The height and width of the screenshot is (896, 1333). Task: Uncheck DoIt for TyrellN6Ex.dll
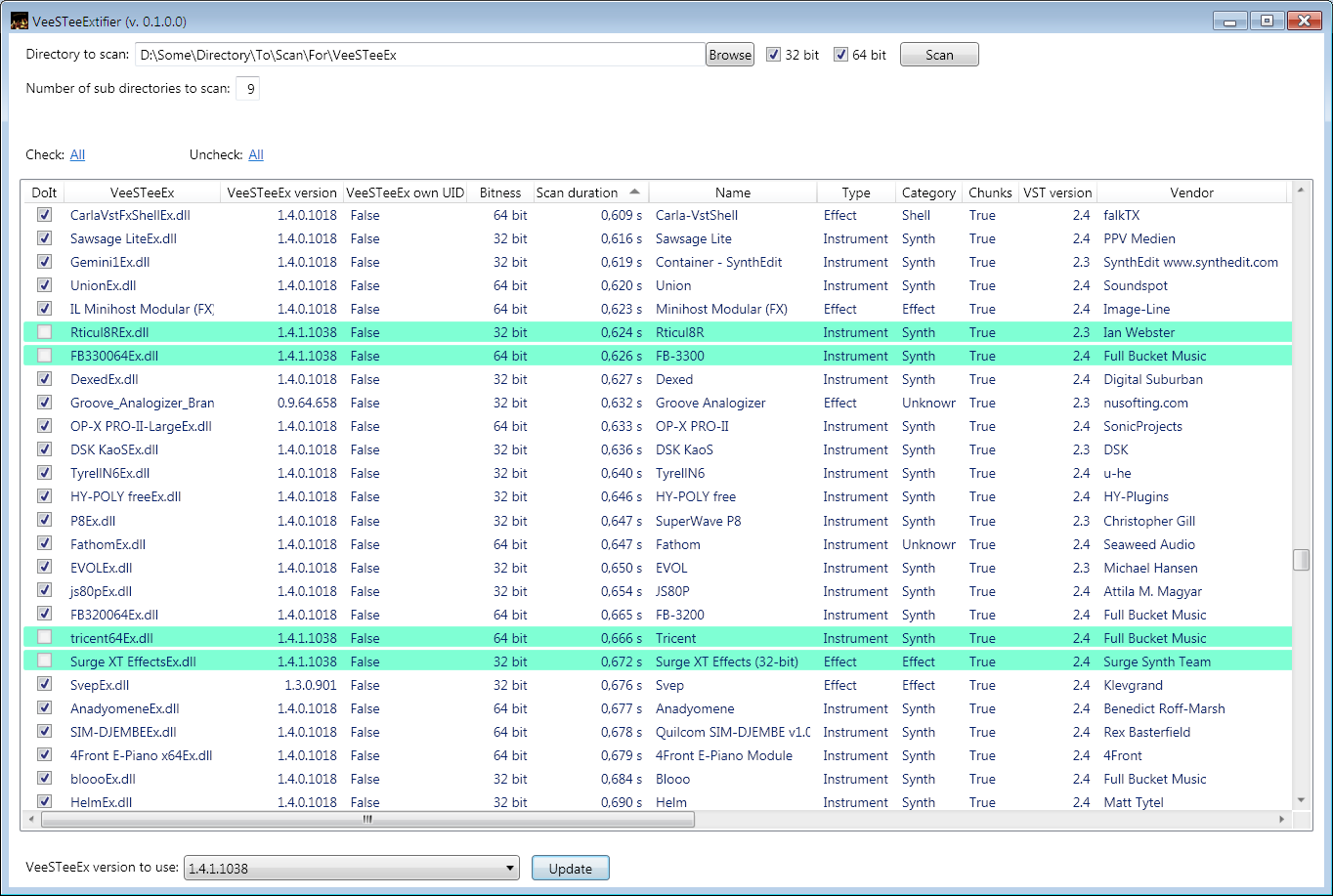[x=44, y=473]
